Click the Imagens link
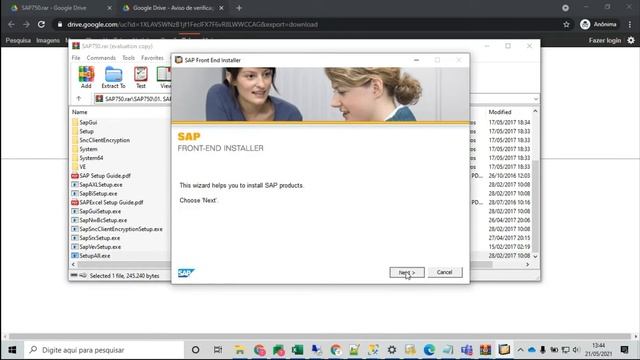640x360 pixels. 48,40
